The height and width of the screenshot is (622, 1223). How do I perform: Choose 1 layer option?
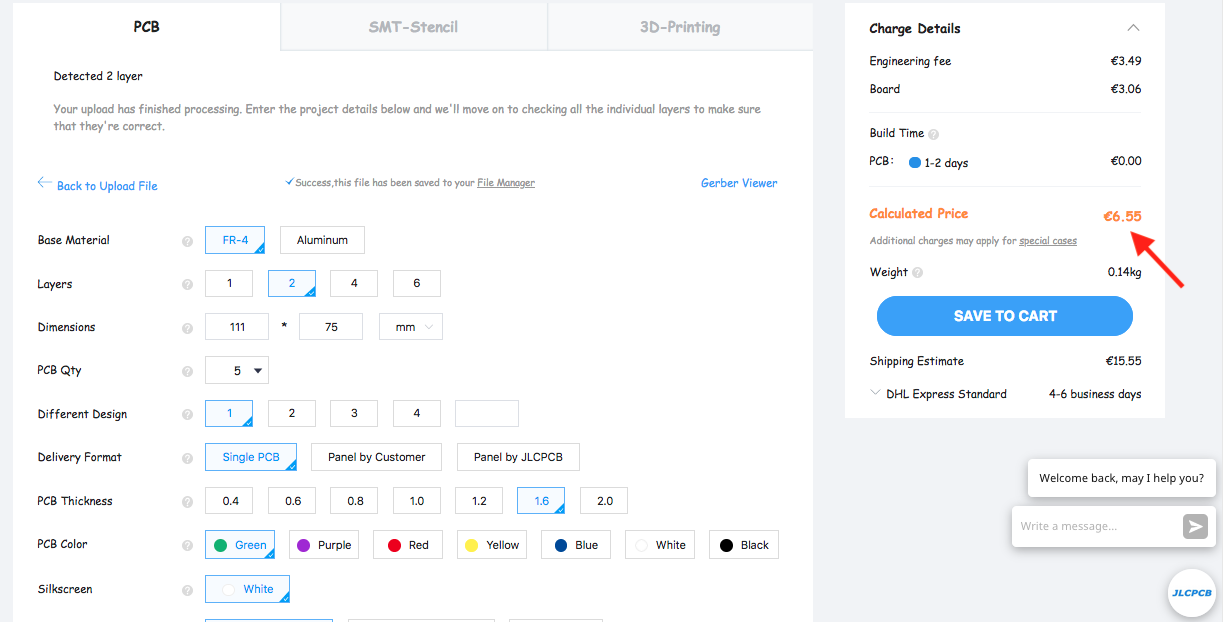coord(229,284)
